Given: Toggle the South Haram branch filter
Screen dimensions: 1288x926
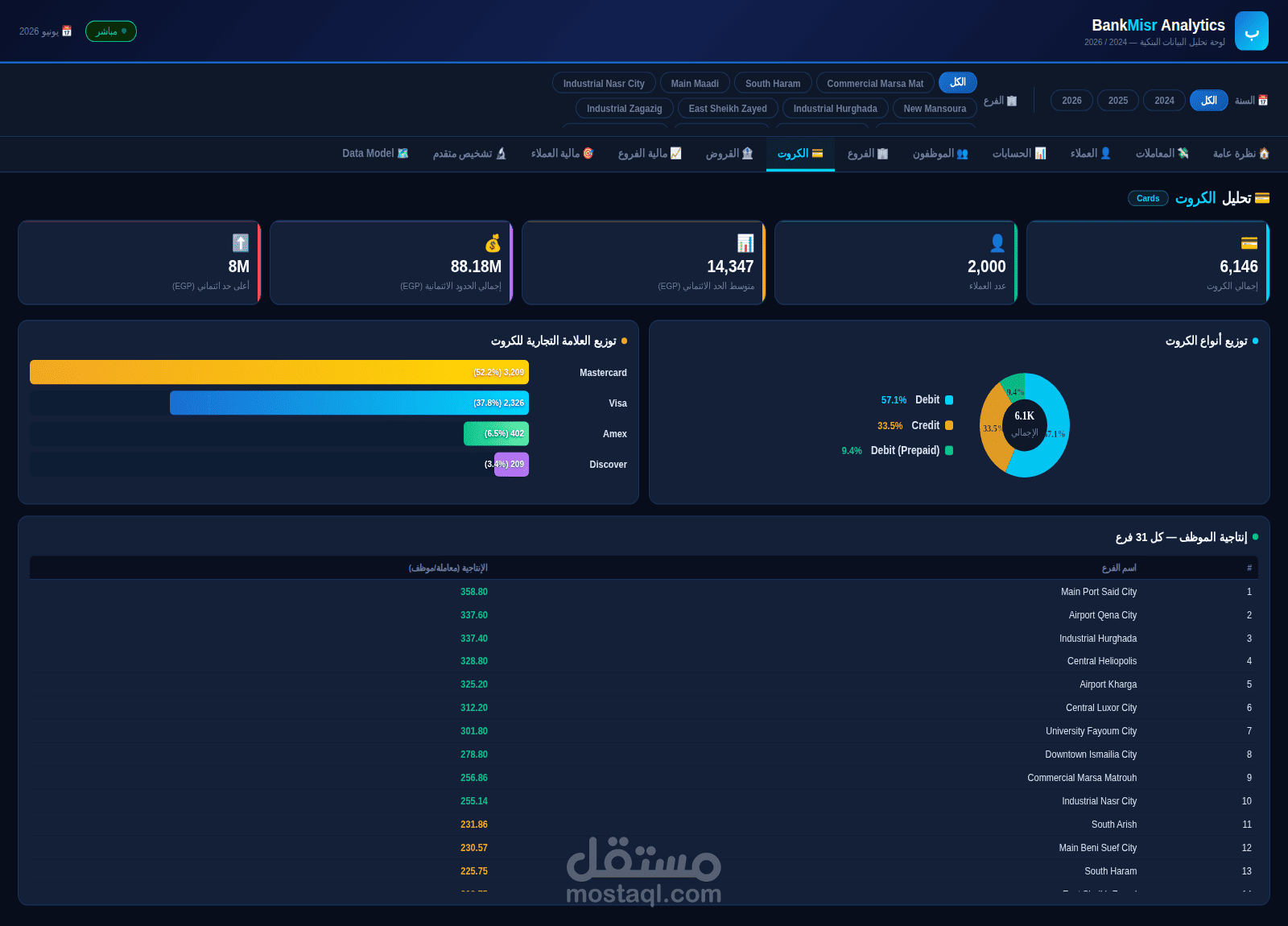Looking at the screenshot, I should 773,84.
